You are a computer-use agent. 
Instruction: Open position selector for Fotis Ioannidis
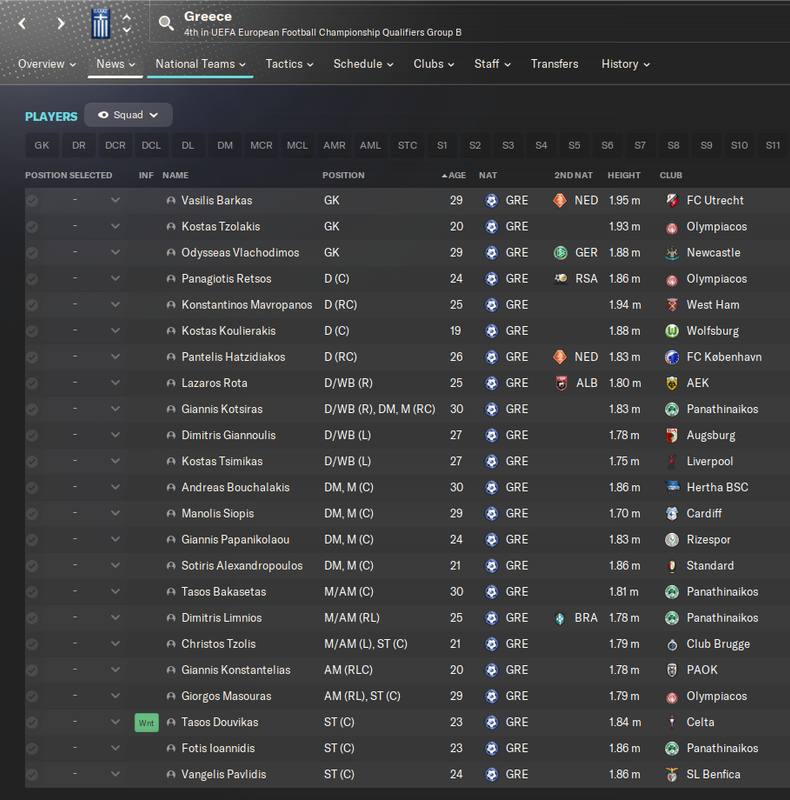(115, 747)
